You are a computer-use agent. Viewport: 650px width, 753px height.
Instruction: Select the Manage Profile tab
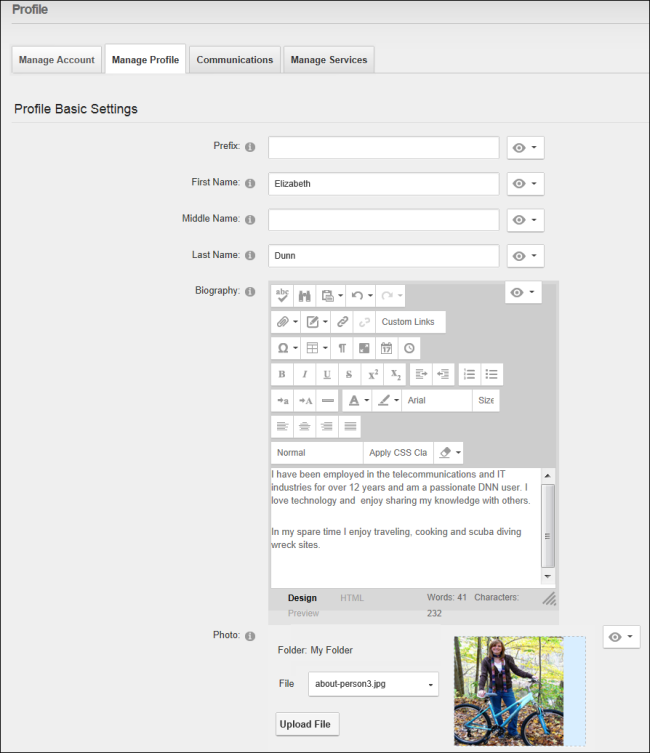pos(145,60)
